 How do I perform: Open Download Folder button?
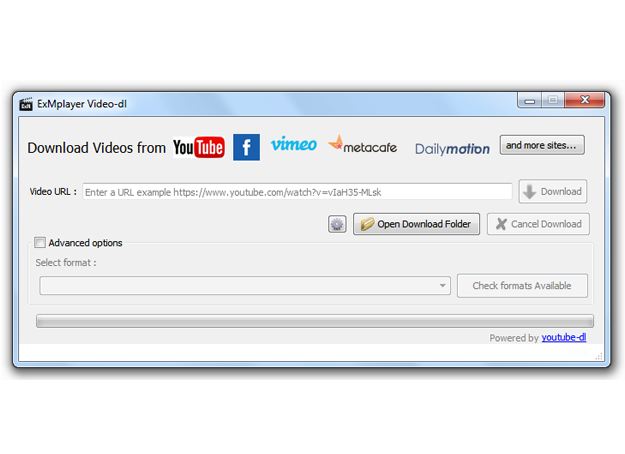[x=416, y=224]
